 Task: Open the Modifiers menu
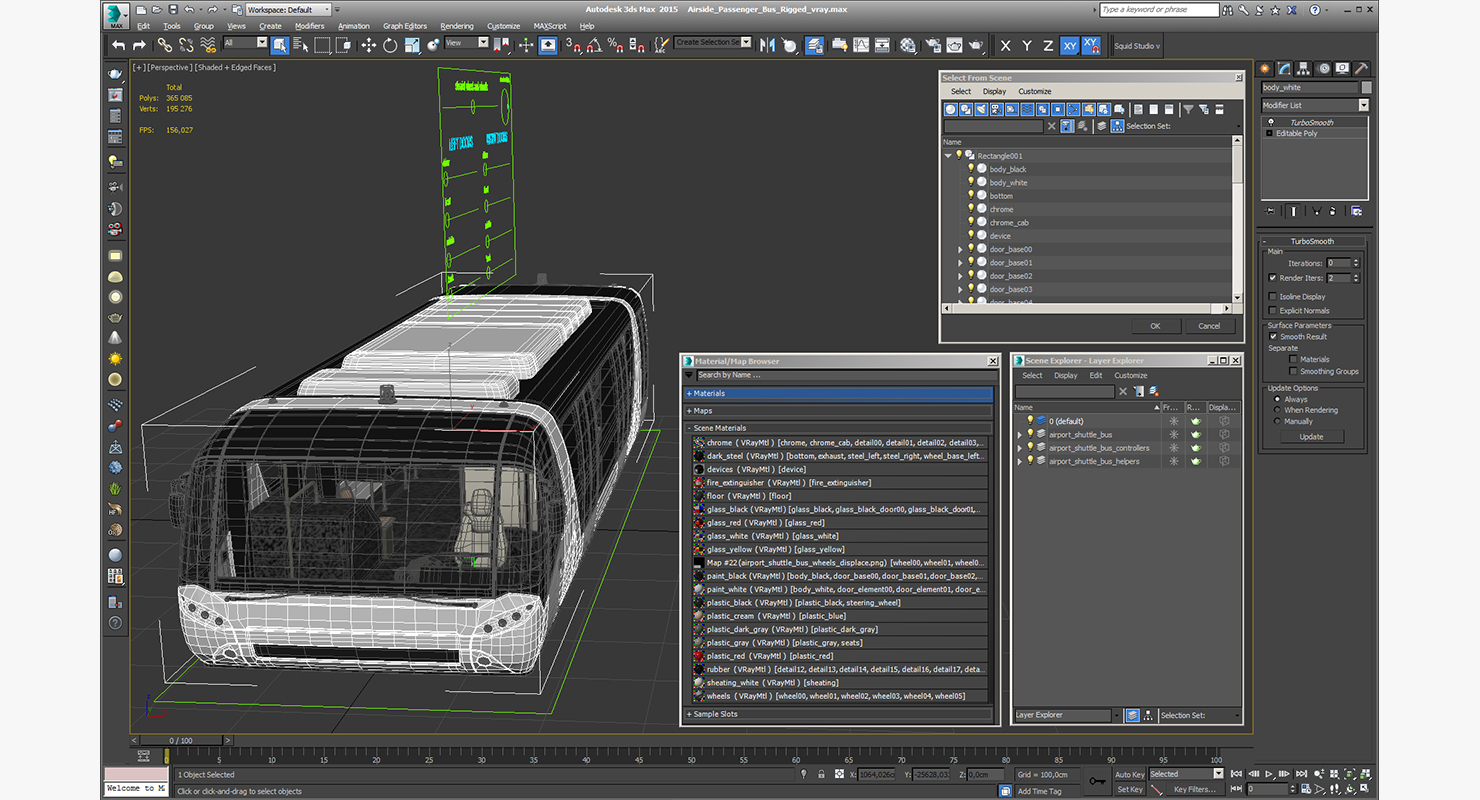click(x=309, y=26)
